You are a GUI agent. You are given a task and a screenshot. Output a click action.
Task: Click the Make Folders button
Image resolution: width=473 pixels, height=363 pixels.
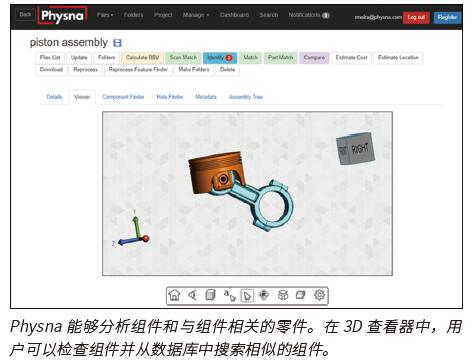[x=194, y=70]
